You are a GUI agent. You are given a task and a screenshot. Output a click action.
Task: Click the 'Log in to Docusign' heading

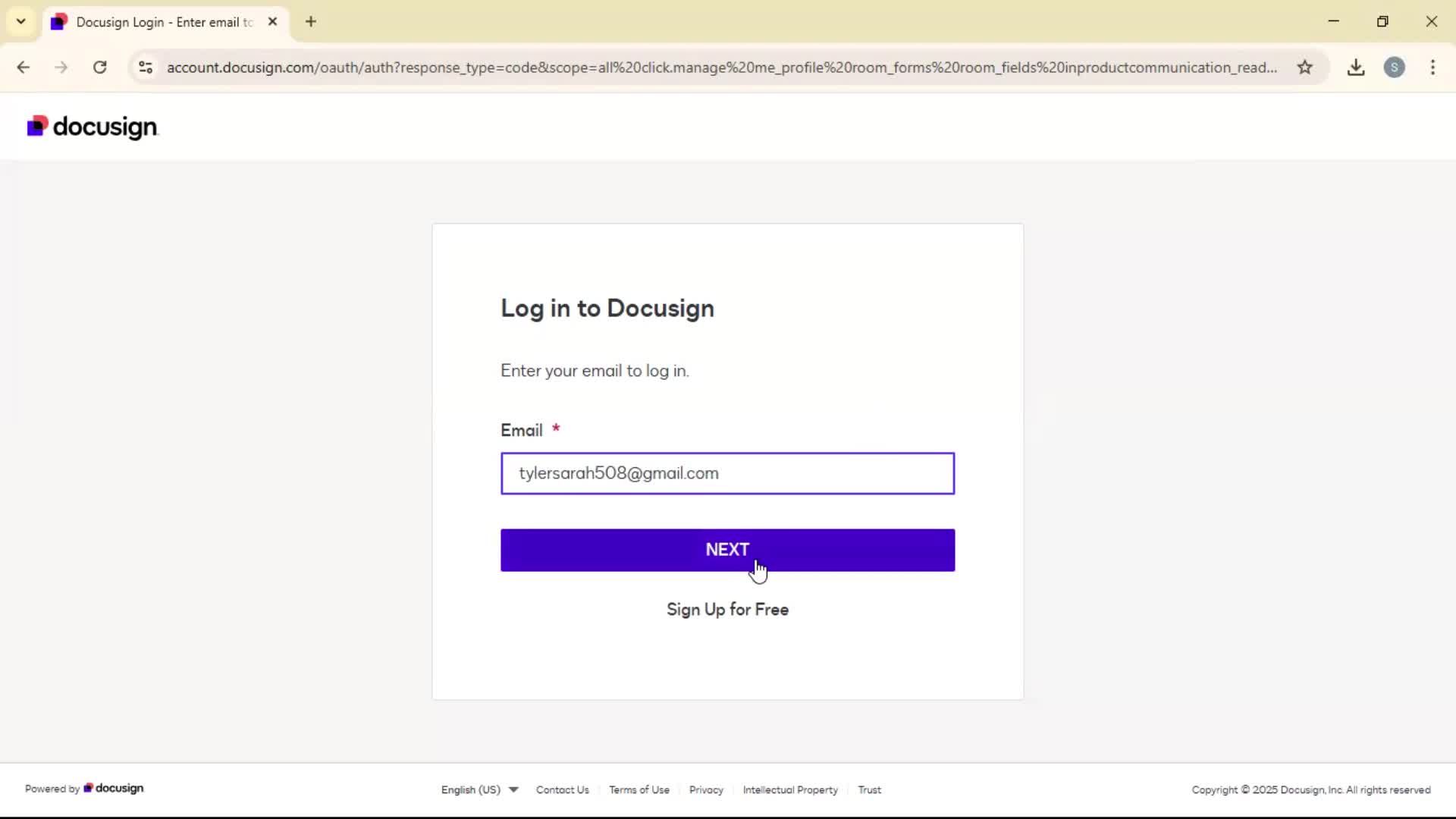[x=607, y=309]
